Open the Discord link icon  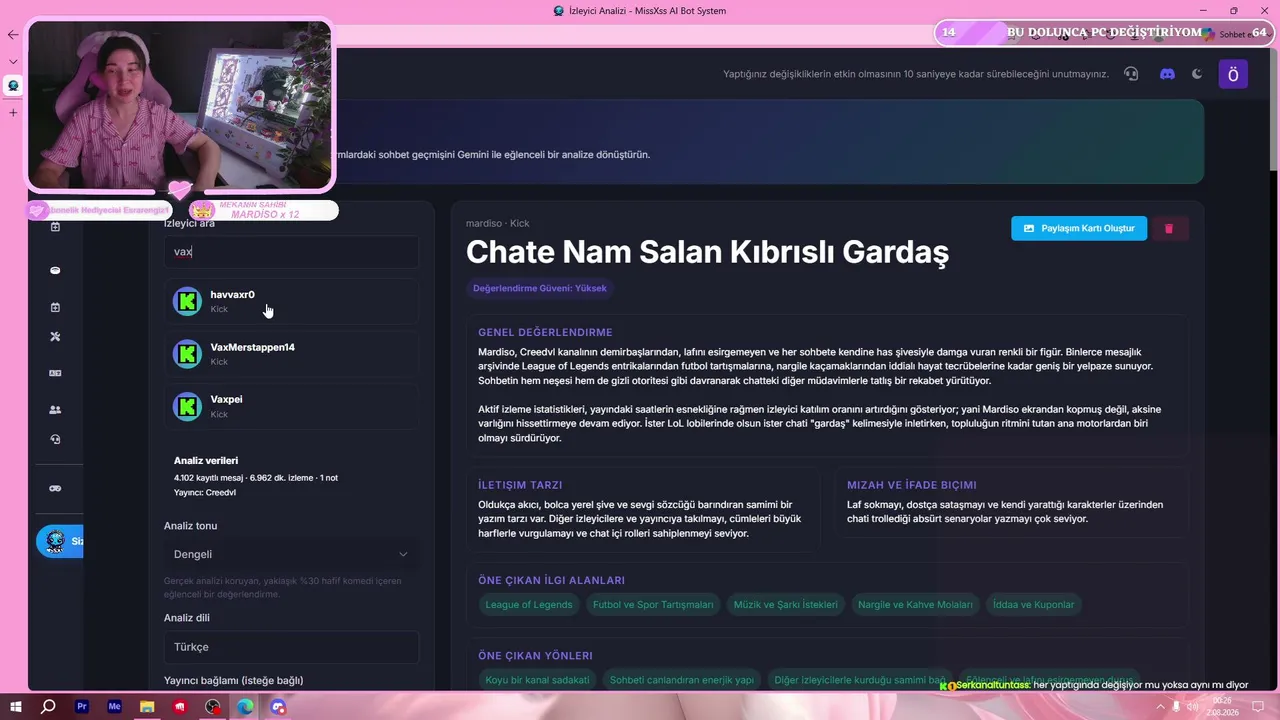1167,74
